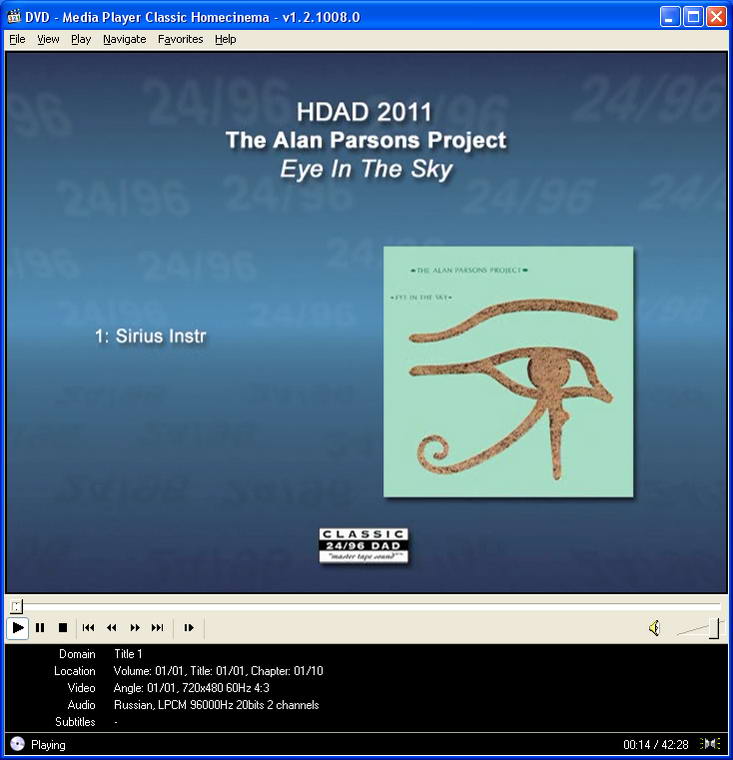
Task: Skip to the next chapter
Action: pyautogui.click(x=158, y=628)
